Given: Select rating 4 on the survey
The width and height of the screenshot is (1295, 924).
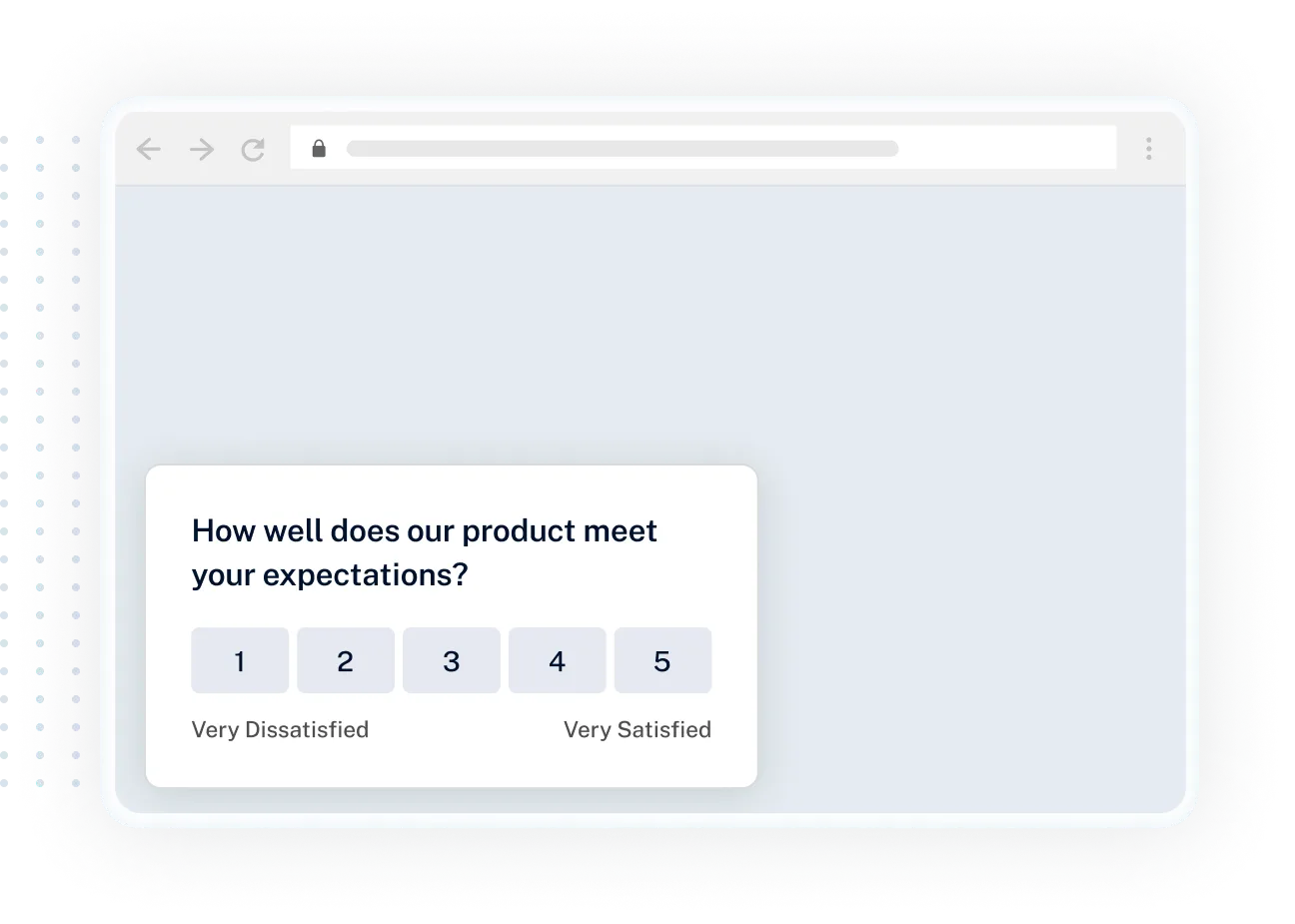Looking at the screenshot, I should [558, 660].
